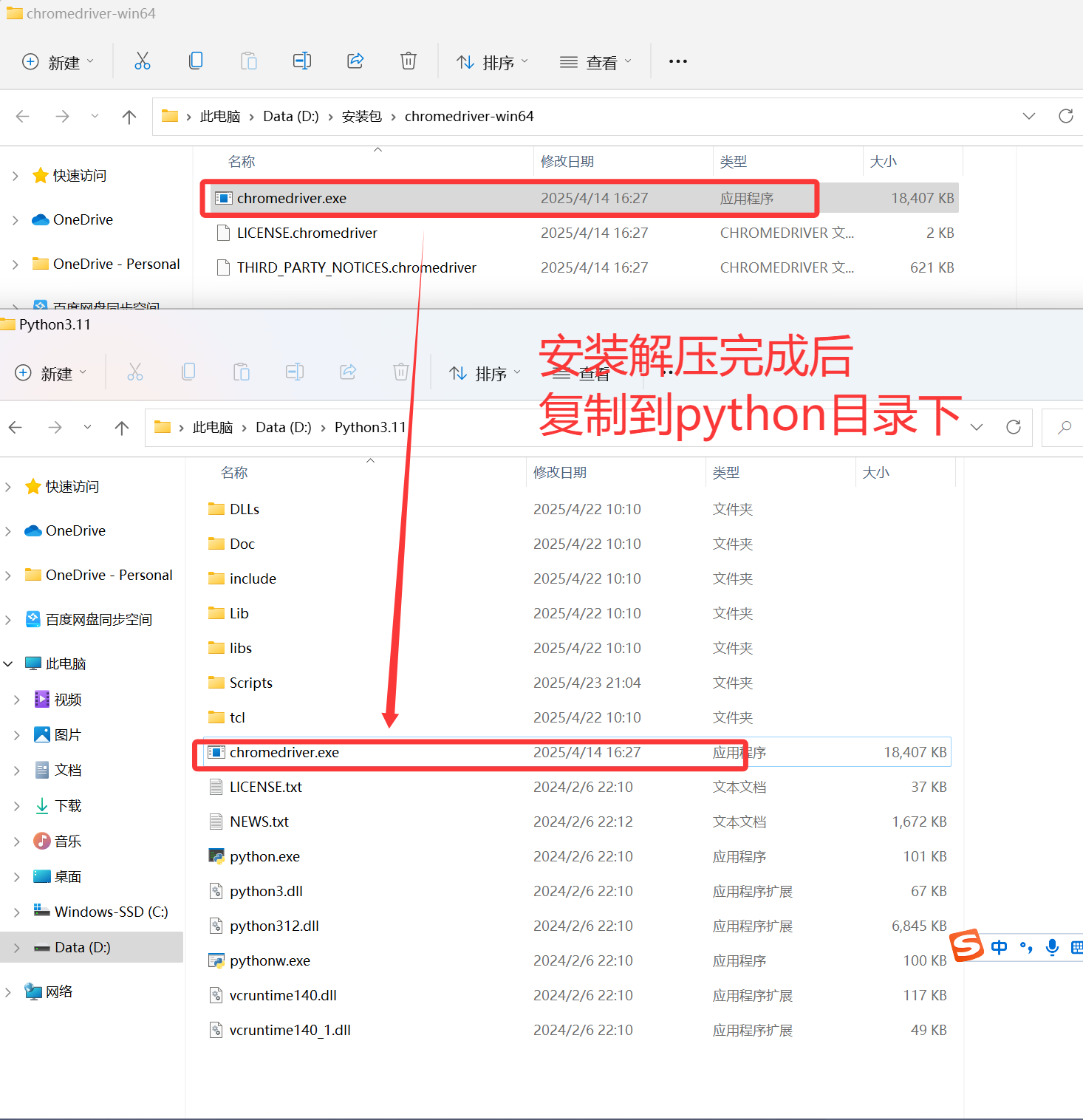Refresh the chromedriver-win64 folder
The height and width of the screenshot is (1120, 1083).
1066,116
